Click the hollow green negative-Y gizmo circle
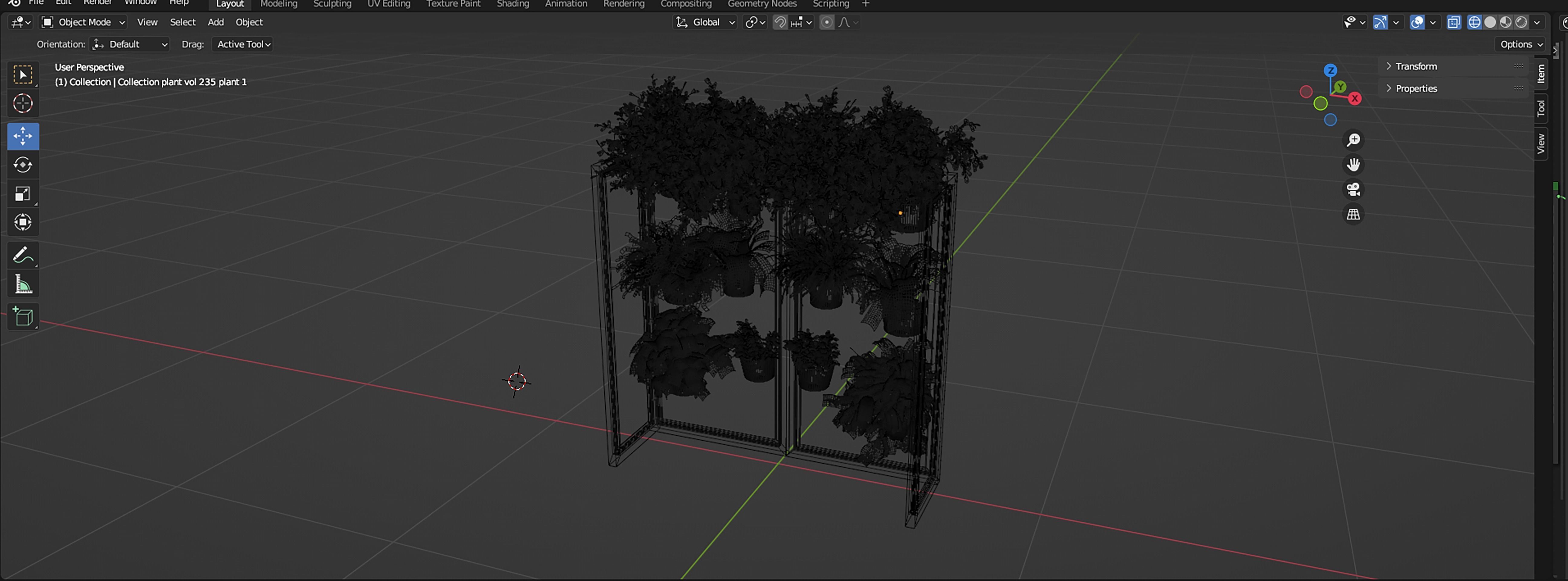The image size is (1568, 581). tap(1320, 103)
